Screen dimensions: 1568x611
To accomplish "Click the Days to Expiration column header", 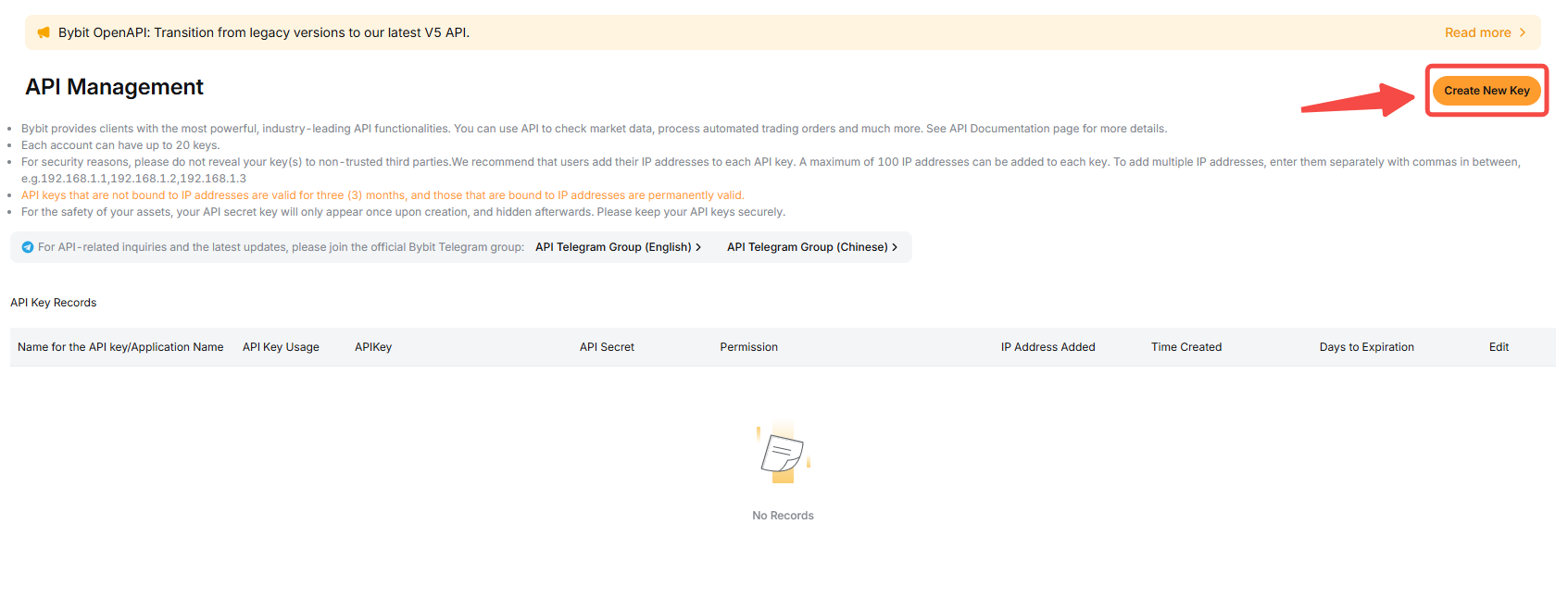I will tap(1366, 347).
